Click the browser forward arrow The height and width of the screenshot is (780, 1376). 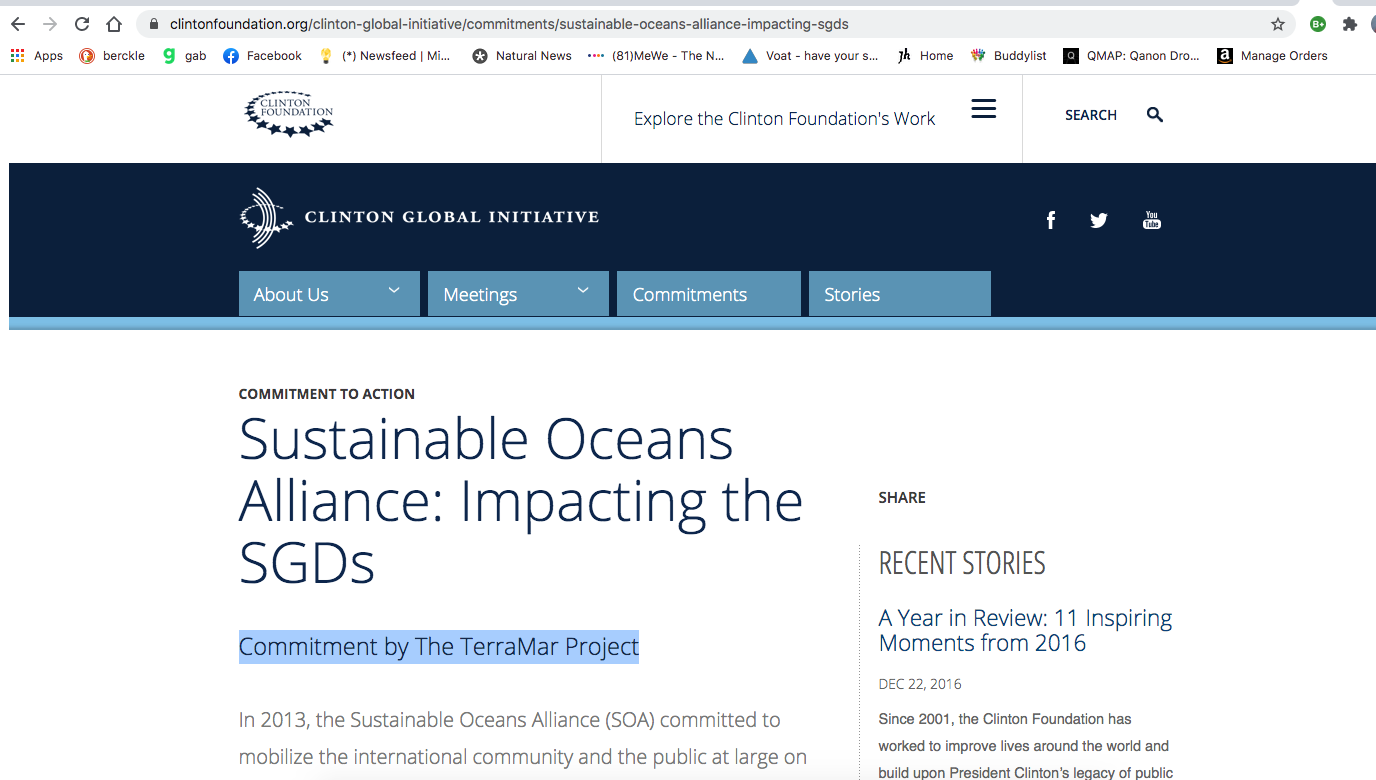(50, 24)
